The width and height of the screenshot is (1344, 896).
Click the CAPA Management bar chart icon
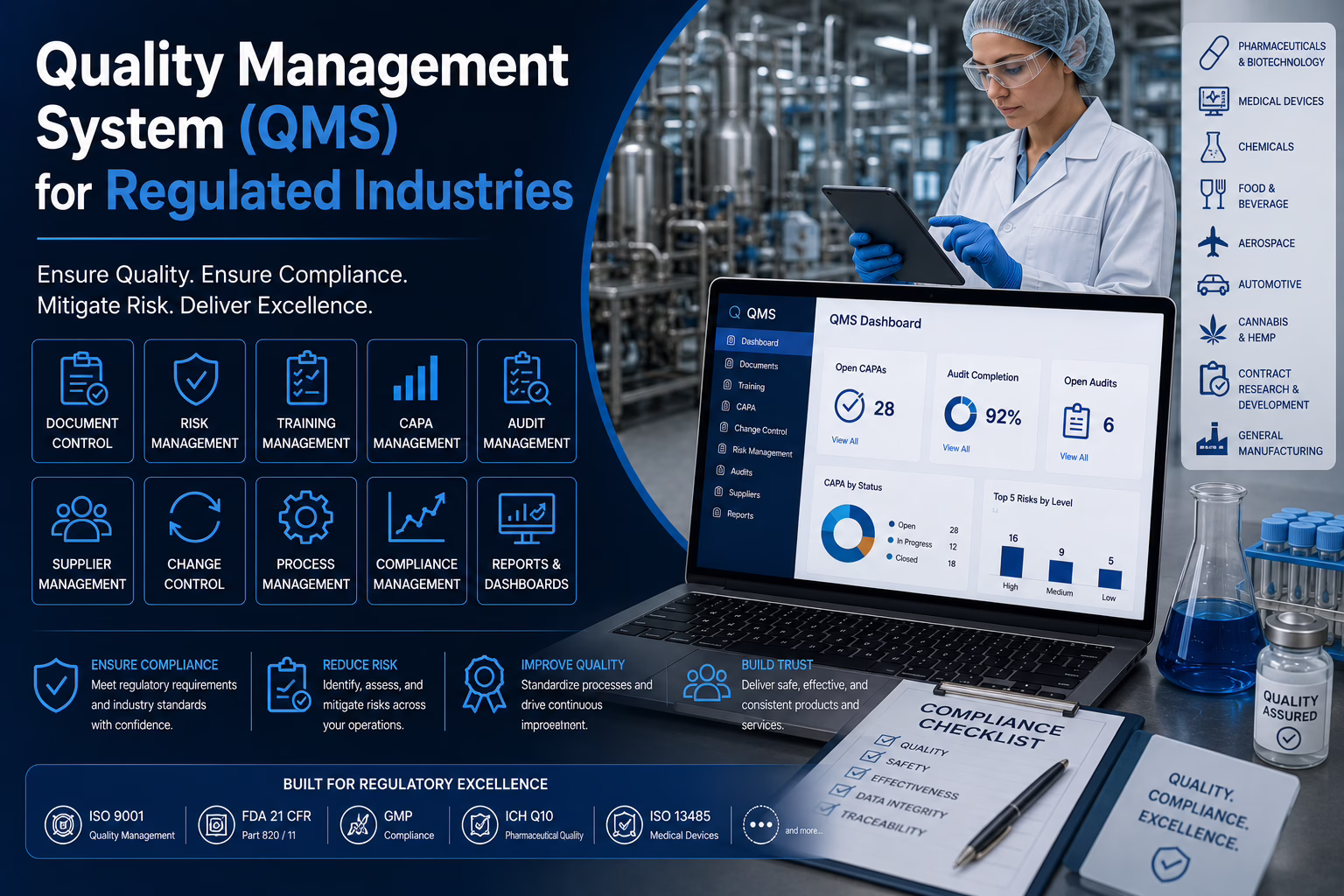point(416,378)
